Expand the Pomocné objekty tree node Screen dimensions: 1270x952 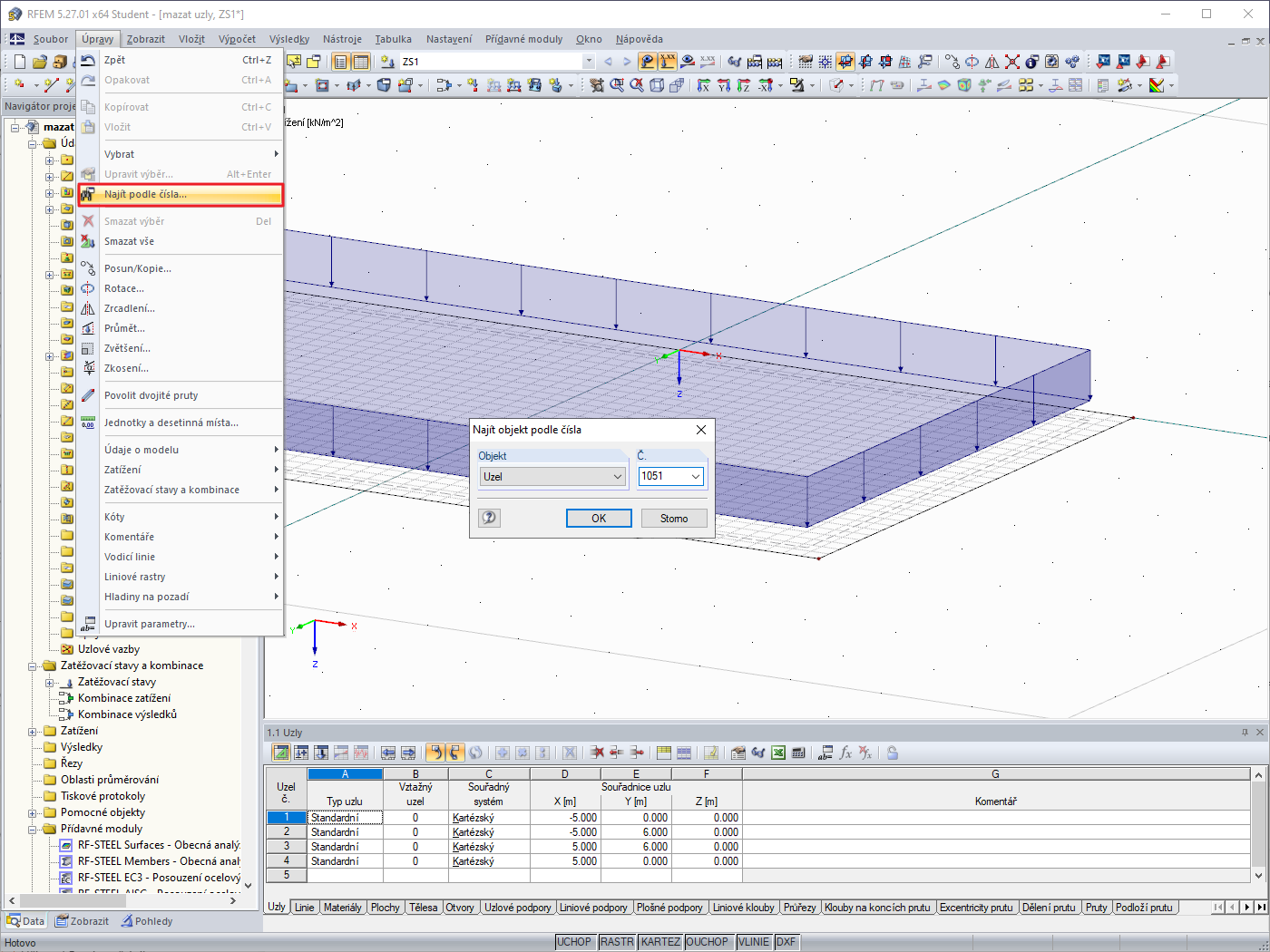33,812
